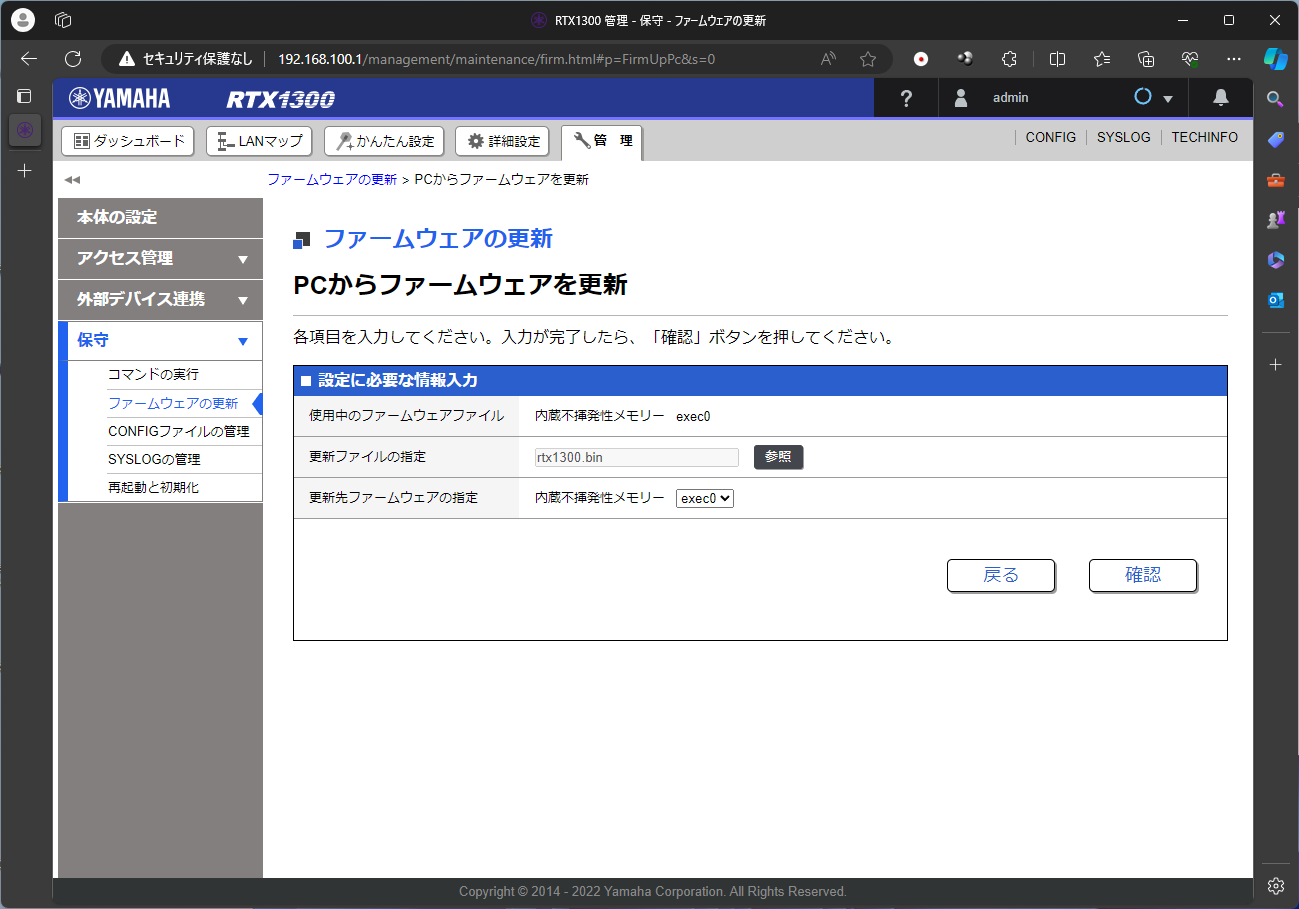The height and width of the screenshot is (909, 1299).
Task: Open sidebar settings gear icon
Action: [1275, 885]
